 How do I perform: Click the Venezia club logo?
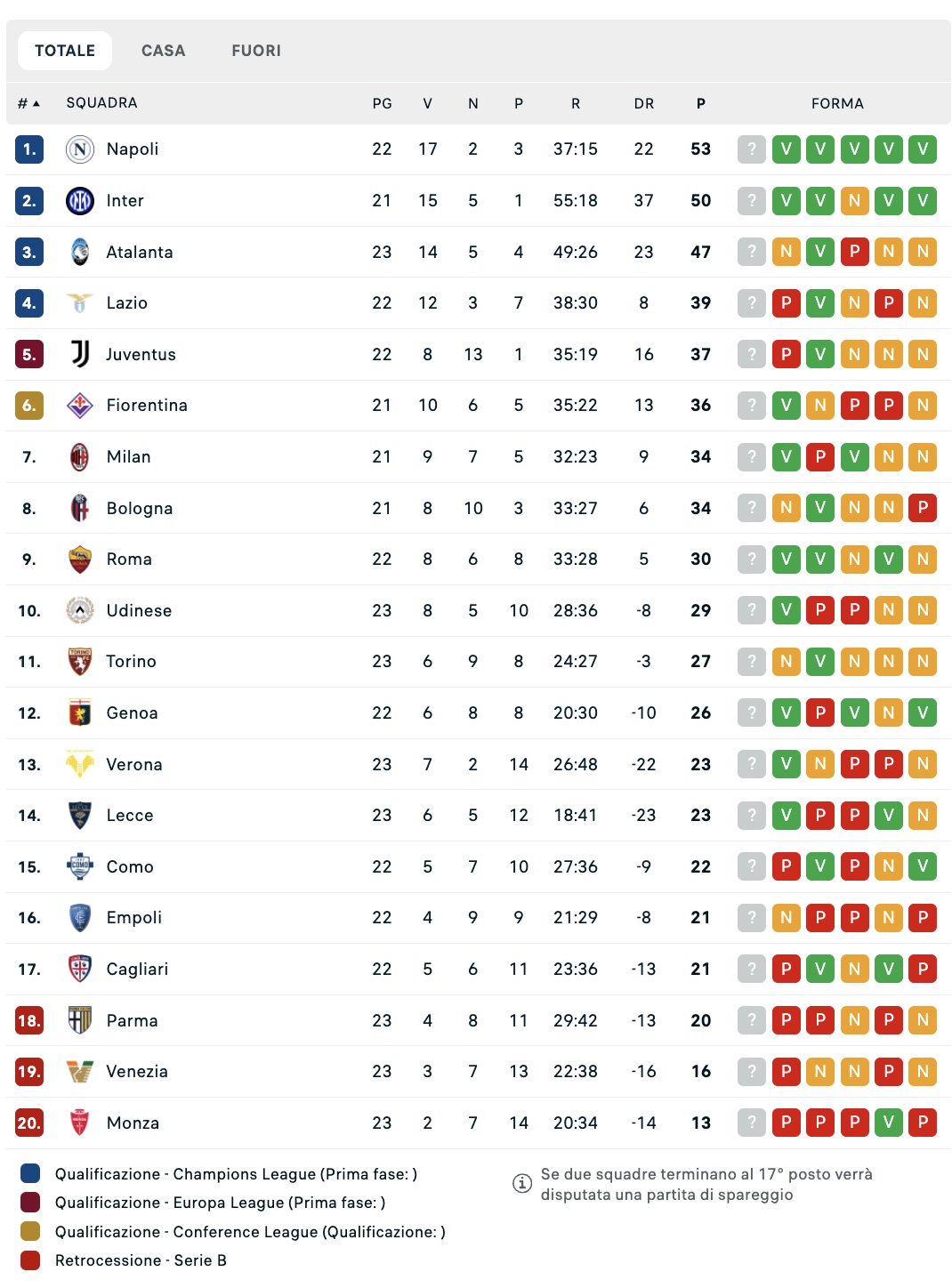(x=80, y=1072)
